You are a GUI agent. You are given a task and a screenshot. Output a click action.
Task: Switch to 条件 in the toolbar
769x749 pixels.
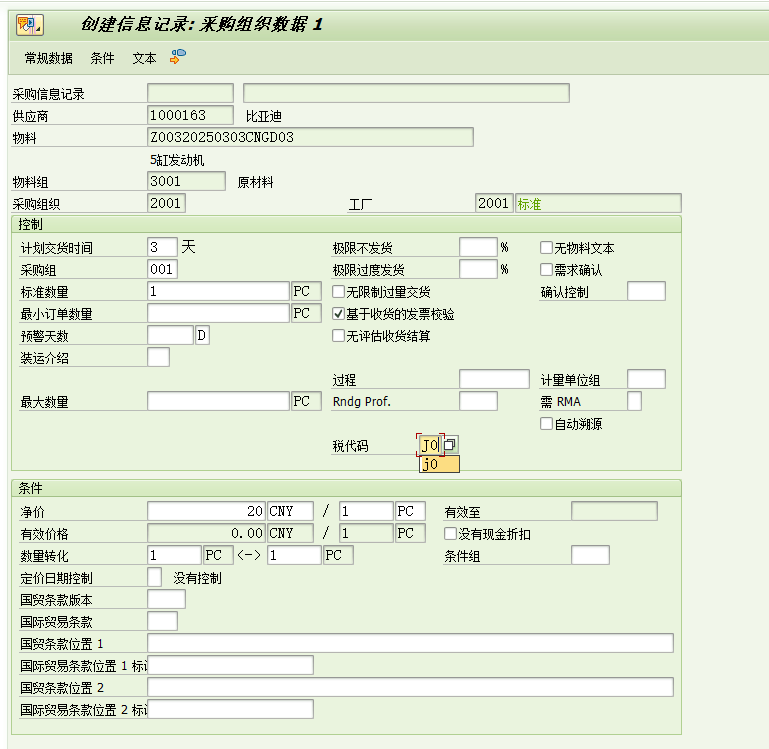point(102,59)
